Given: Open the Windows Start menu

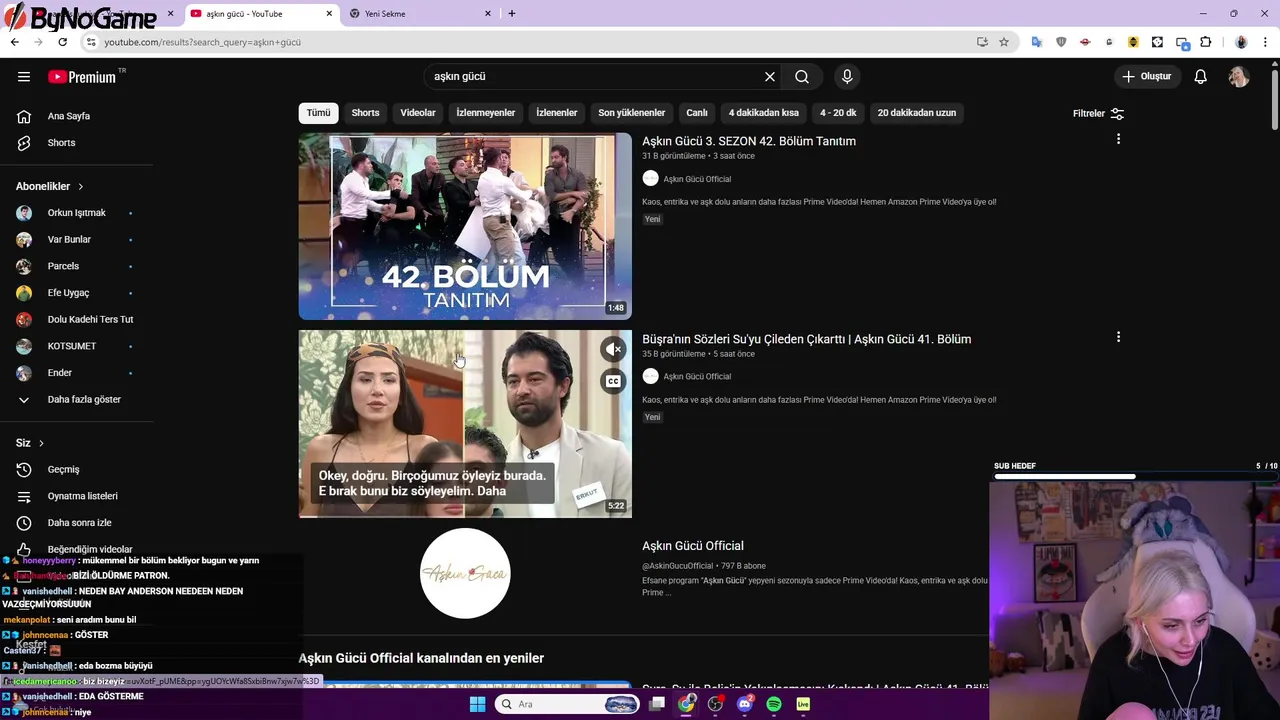Looking at the screenshot, I should point(477,704).
